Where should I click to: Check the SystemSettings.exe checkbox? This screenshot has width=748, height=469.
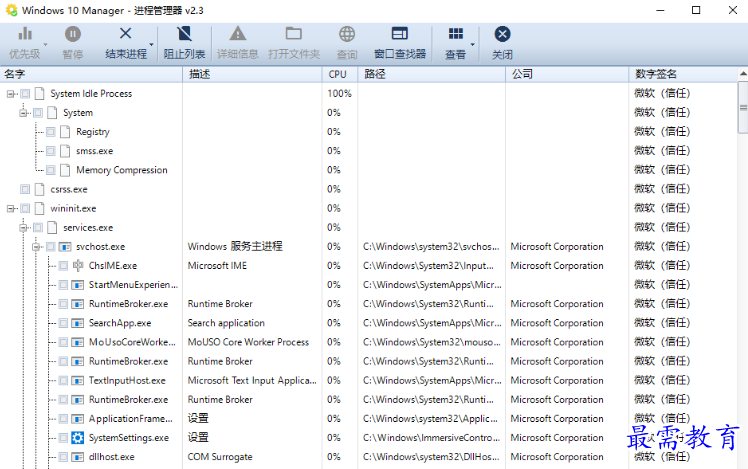pyautogui.click(x=63, y=438)
